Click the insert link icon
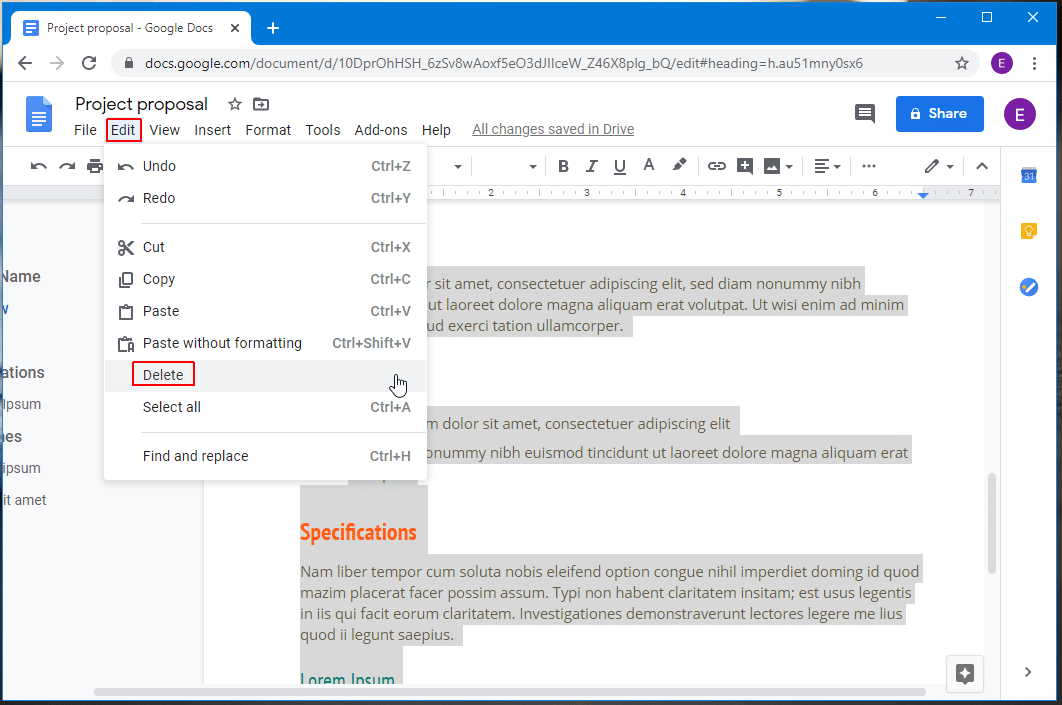Screen dimensions: 1062x705 pos(716,166)
